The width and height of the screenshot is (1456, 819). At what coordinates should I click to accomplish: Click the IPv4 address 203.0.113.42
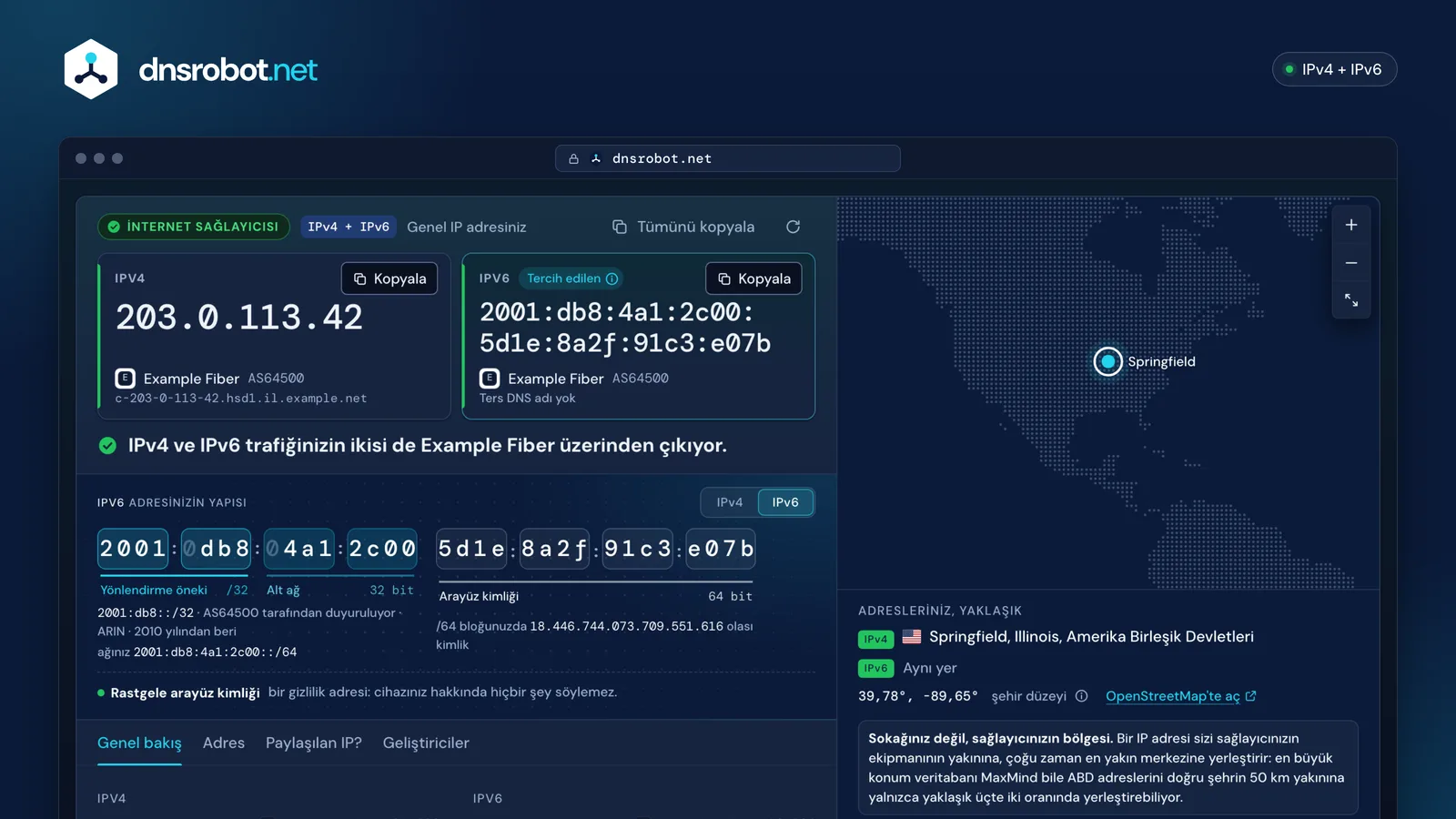click(239, 318)
